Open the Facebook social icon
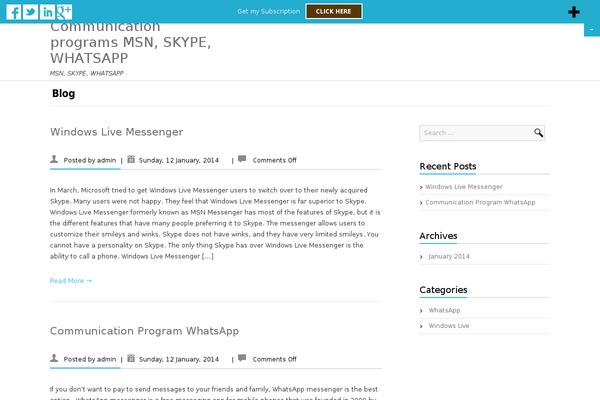 click(x=14, y=12)
